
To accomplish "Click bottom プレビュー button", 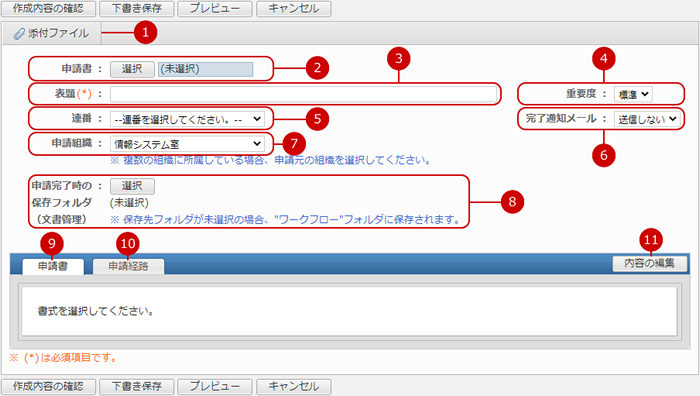I will click(215, 386).
